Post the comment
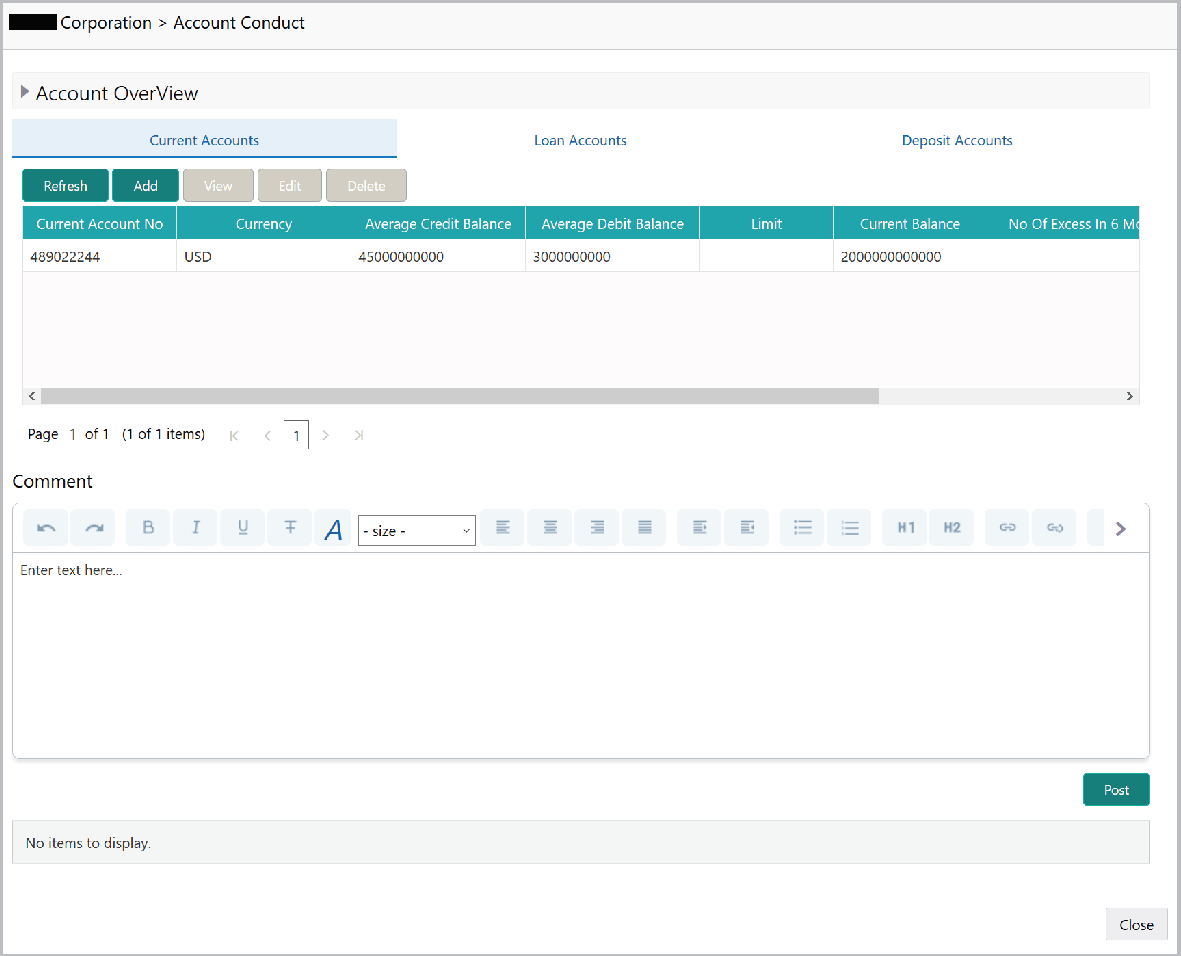This screenshot has width=1181, height=956. point(1116,790)
